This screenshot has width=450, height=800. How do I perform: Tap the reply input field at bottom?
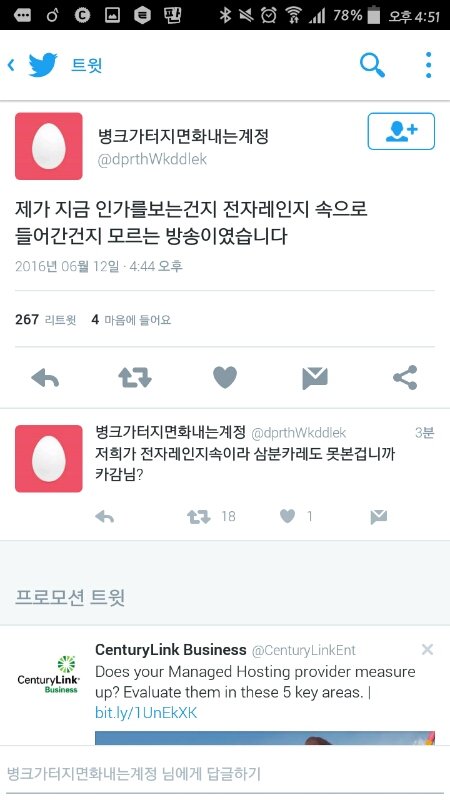[x=225, y=773]
